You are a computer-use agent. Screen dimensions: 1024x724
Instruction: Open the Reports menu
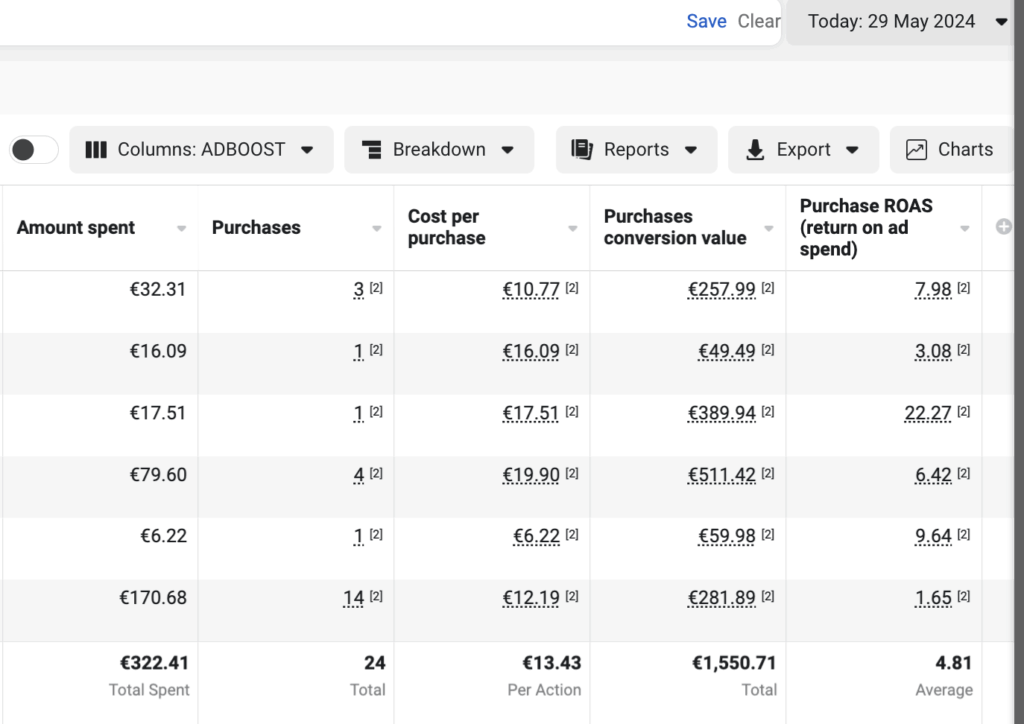point(636,150)
